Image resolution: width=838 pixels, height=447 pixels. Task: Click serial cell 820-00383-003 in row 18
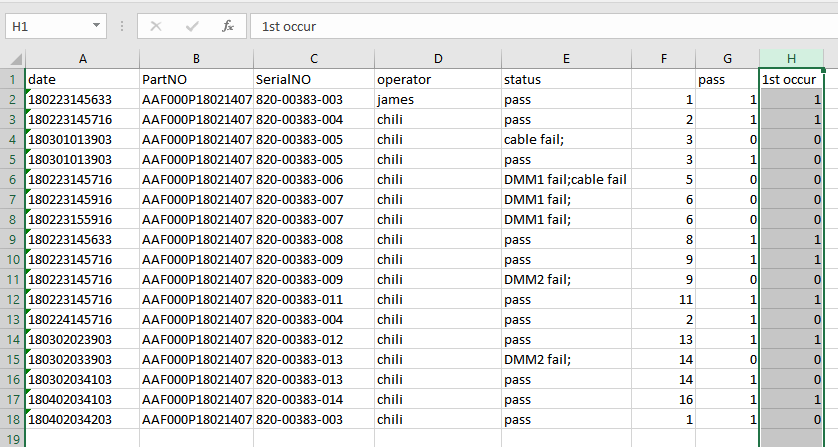(314, 419)
